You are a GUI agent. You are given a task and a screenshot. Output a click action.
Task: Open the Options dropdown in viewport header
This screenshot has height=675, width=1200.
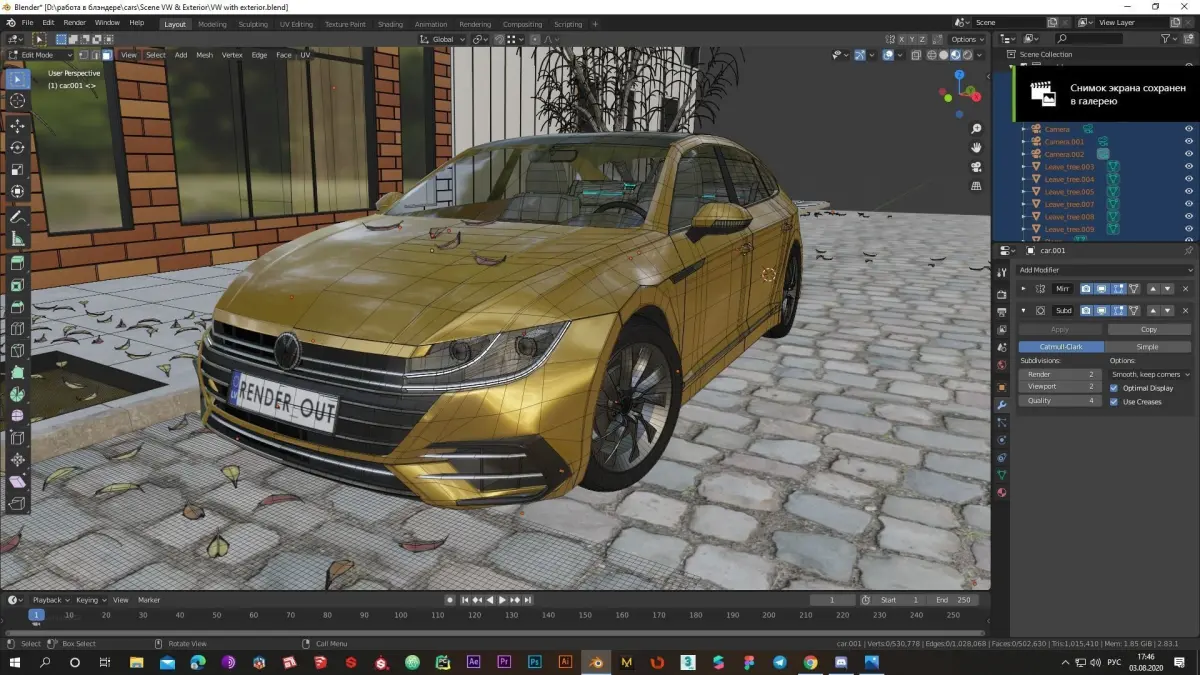point(968,39)
